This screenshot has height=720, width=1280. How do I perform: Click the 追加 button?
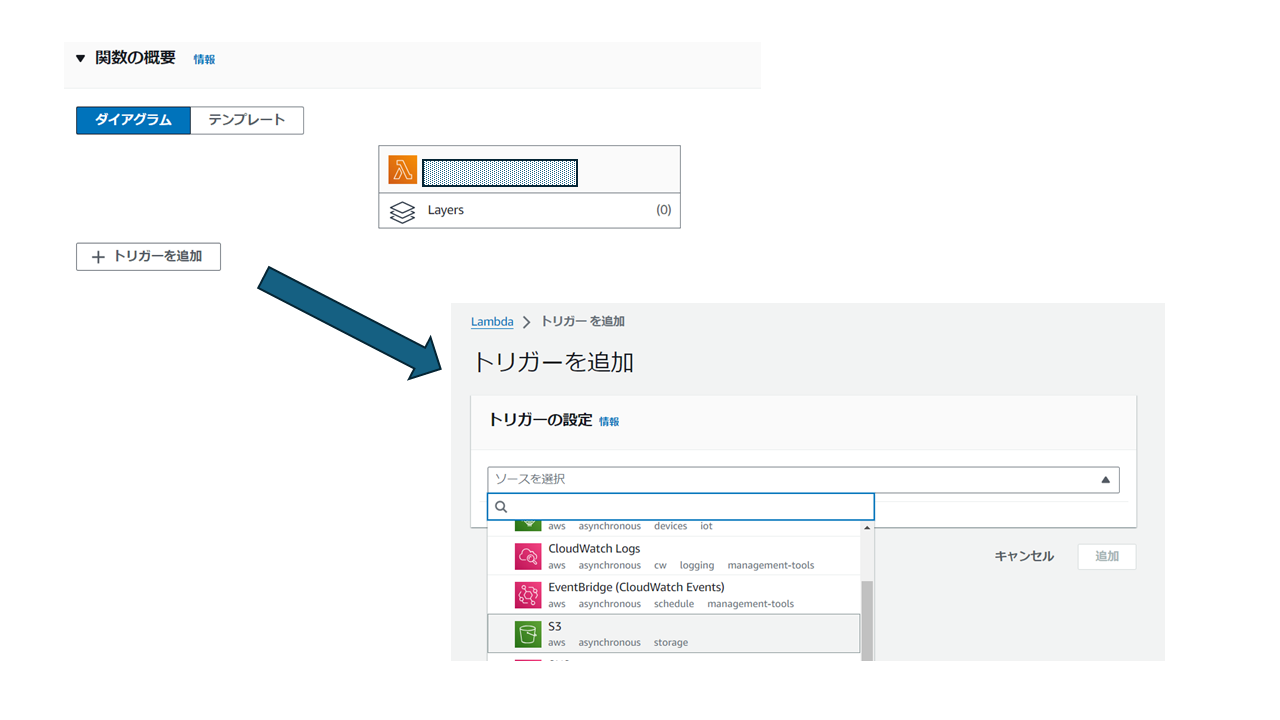(x=1106, y=556)
